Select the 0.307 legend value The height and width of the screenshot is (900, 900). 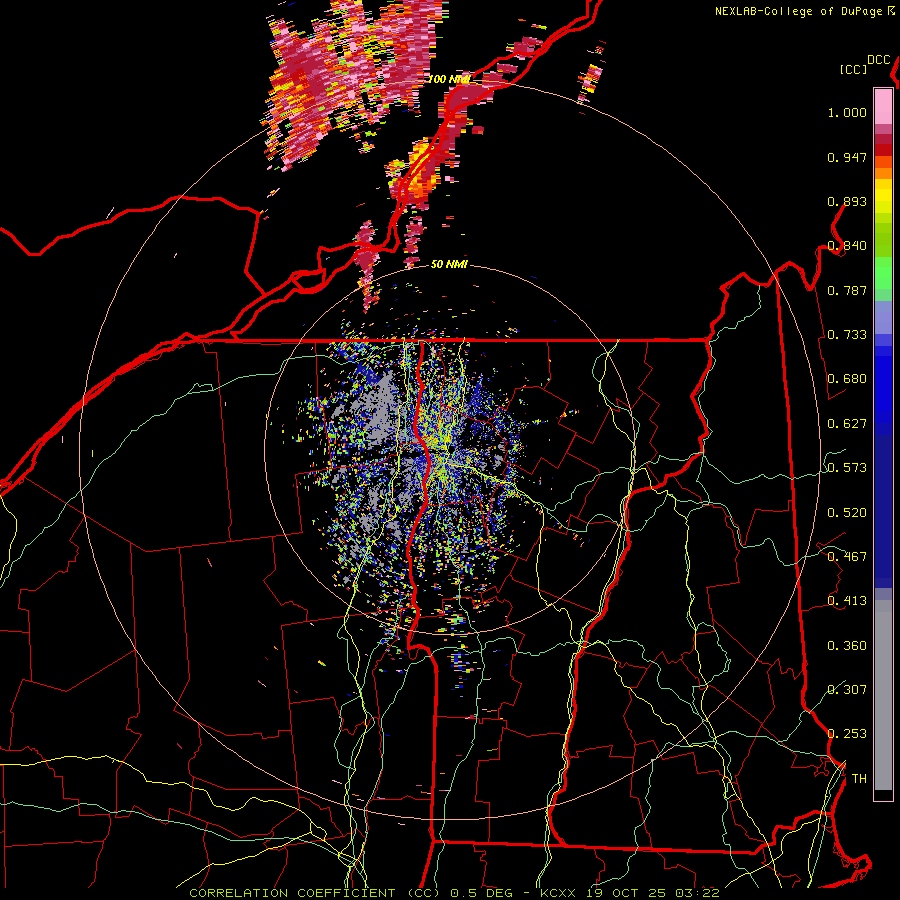pyautogui.click(x=847, y=689)
